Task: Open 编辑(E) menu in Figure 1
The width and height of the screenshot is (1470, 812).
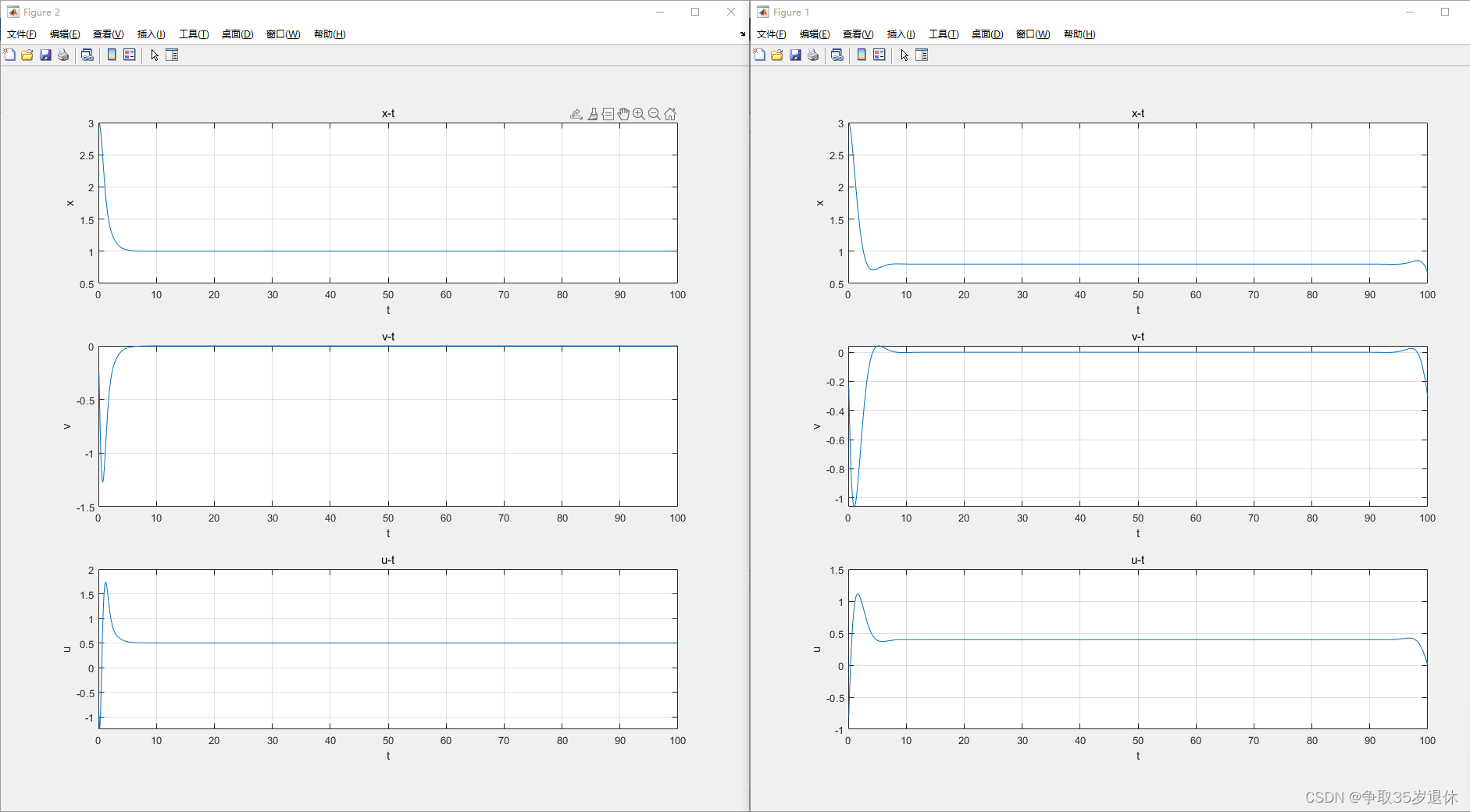Action: point(815,34)
